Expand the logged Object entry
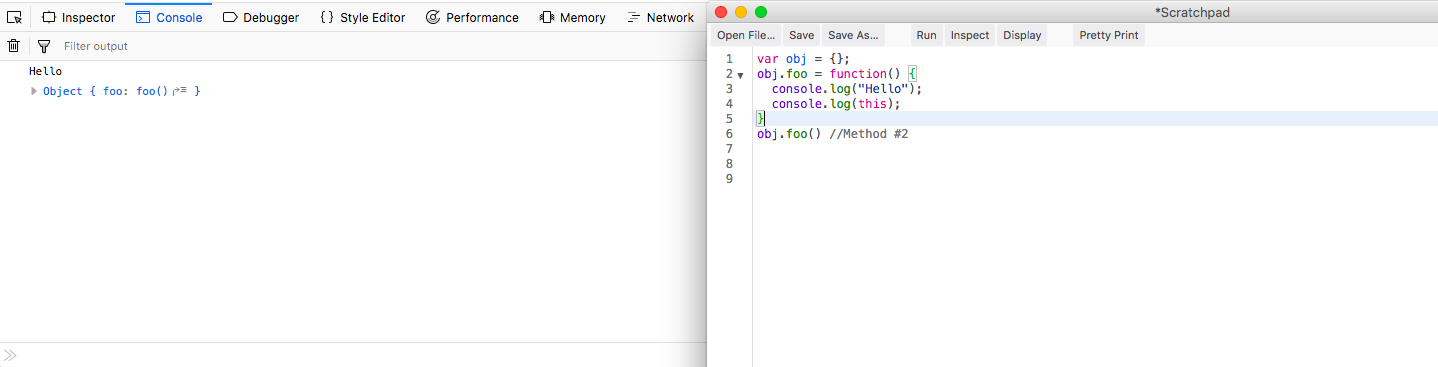The height and width of the screenshot is (367, 1438). coord(34,91)
